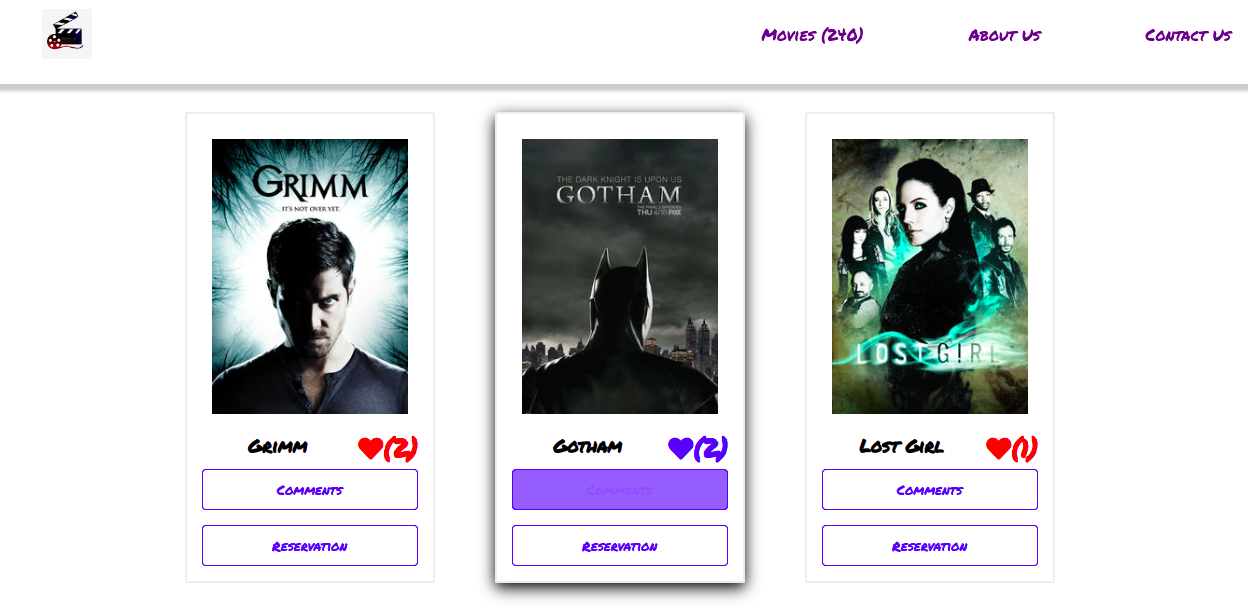
Task: Select the Gotham poster image
Action: pyautogui.click(x=620, y=276)
